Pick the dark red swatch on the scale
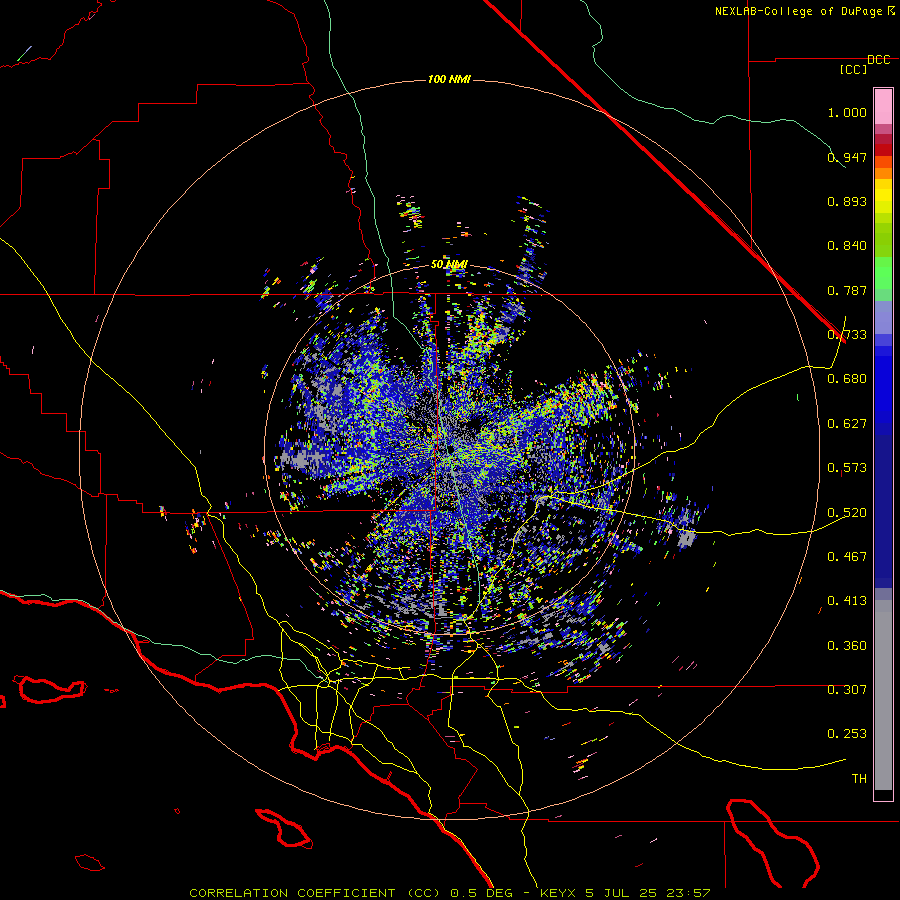Viewport: 900px width, 900px height. 883,149
